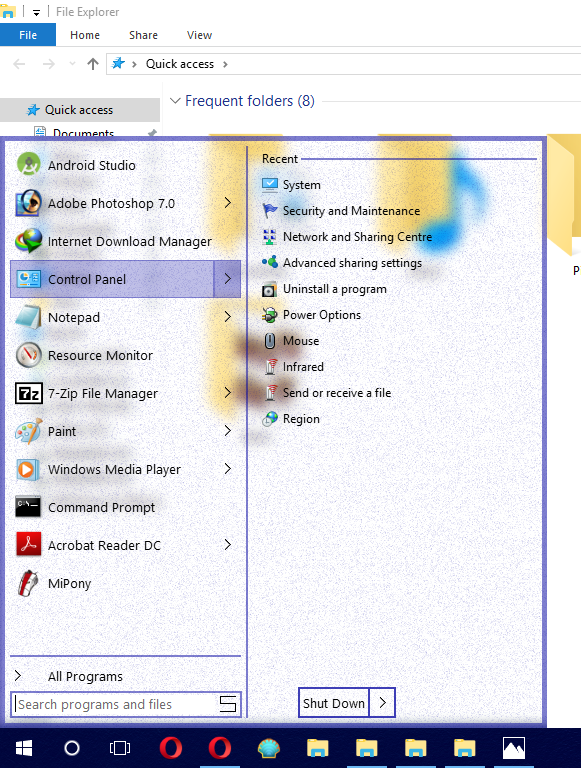This screenshot has height=768, width=581.
Task: Open the 'Uninstall a program' entry
Action: click(335, 289)
